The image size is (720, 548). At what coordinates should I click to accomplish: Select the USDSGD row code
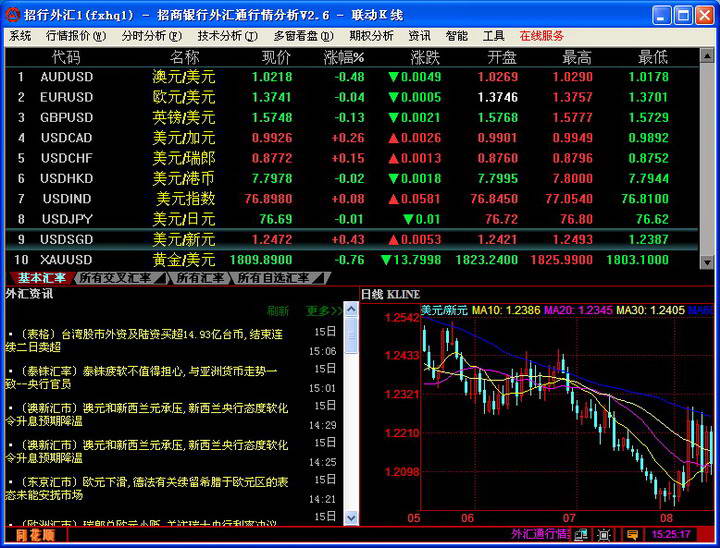pyautogui.click(x=67, y=239)
